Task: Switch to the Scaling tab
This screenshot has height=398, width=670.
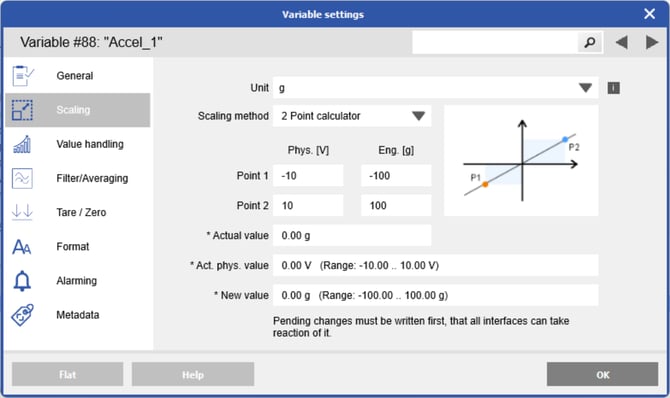Action: coord(78,110)
